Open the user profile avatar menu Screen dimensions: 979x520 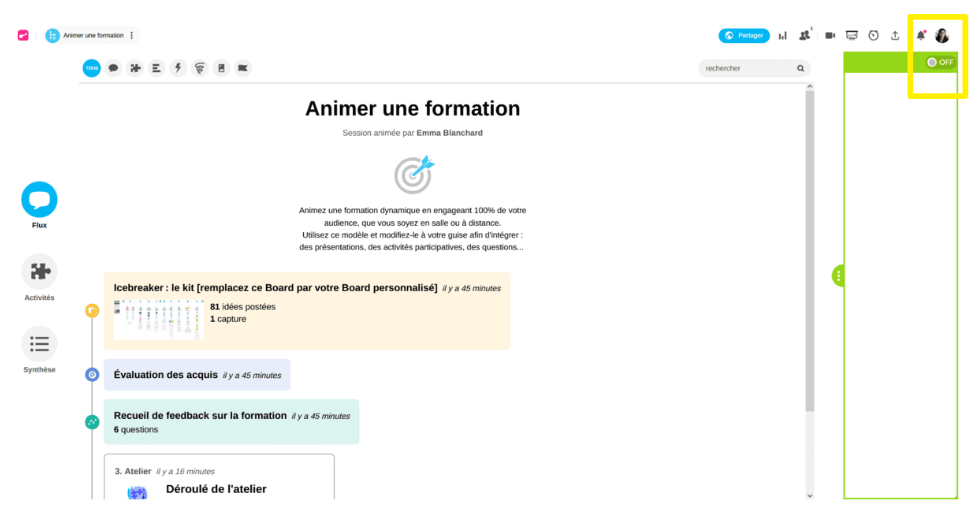pos(942,36)
